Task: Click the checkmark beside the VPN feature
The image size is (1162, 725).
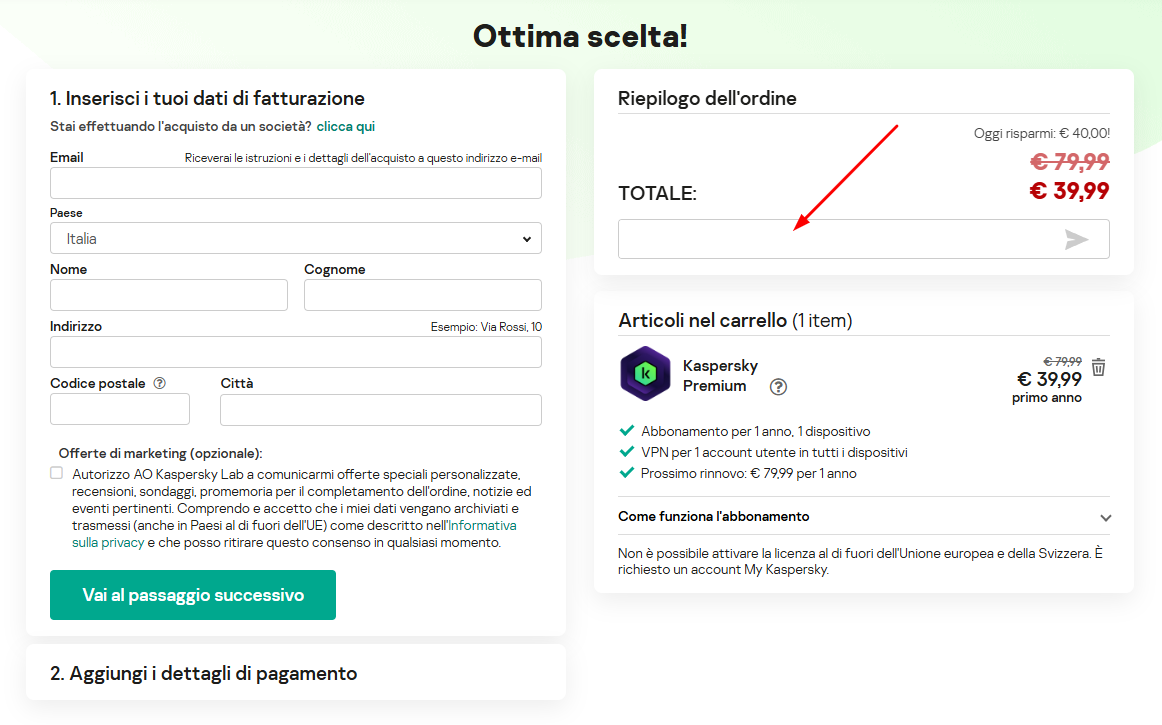Action: point(627,453)
